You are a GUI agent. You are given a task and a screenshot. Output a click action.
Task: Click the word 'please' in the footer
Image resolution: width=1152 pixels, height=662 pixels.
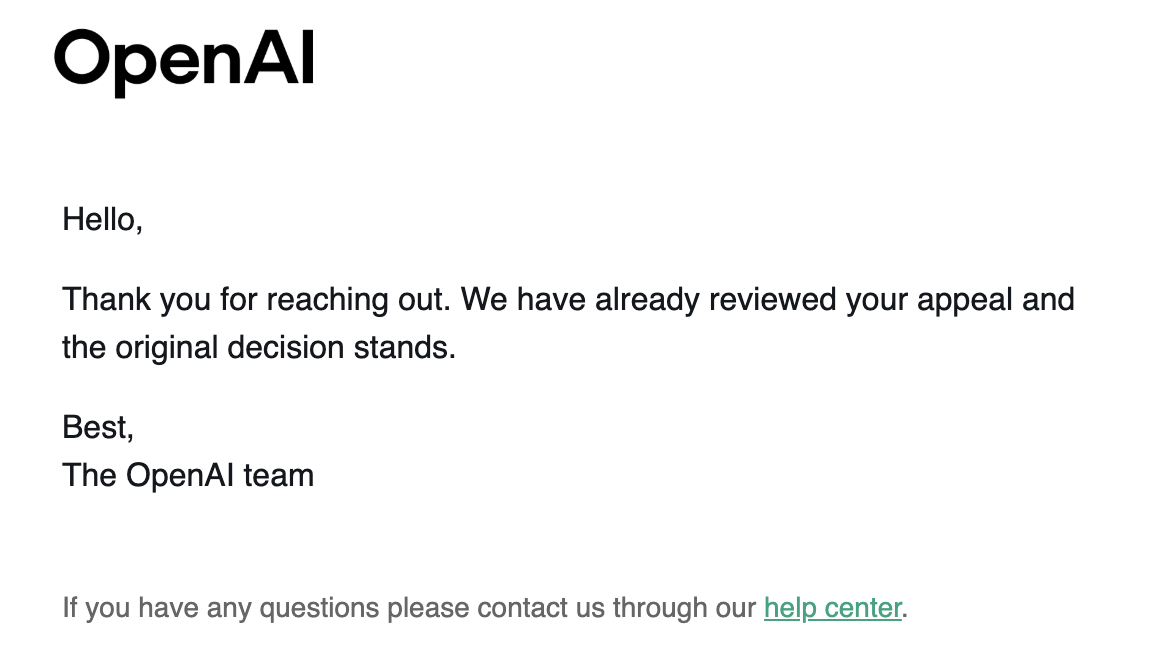pos(428,609)
